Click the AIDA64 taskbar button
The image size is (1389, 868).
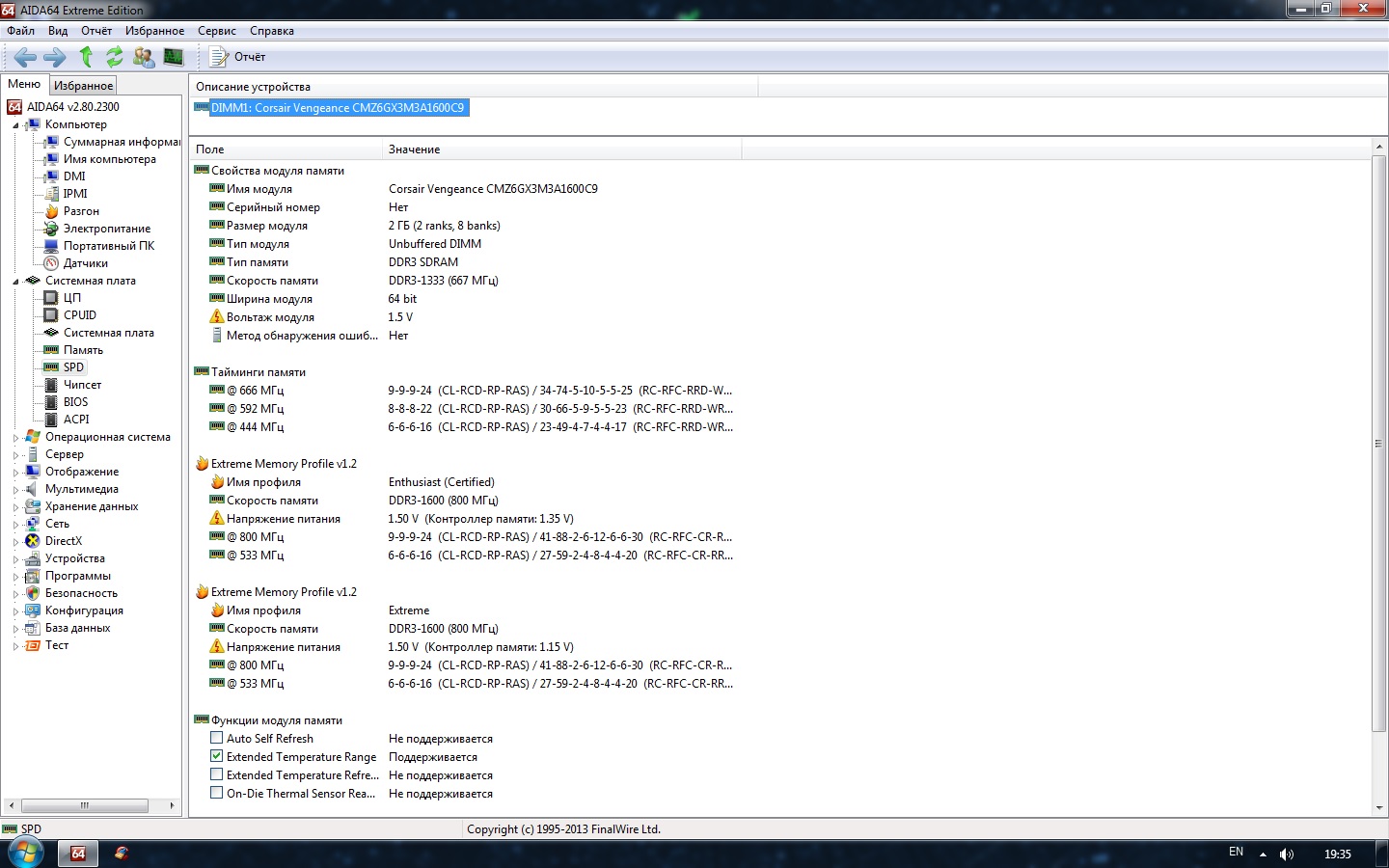click(78, 854)
